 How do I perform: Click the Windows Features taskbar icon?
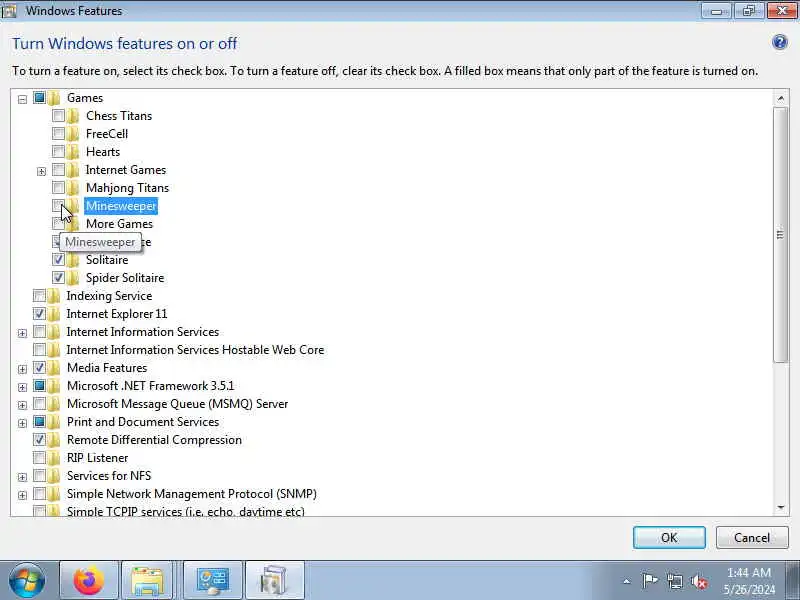coord(274,580)
